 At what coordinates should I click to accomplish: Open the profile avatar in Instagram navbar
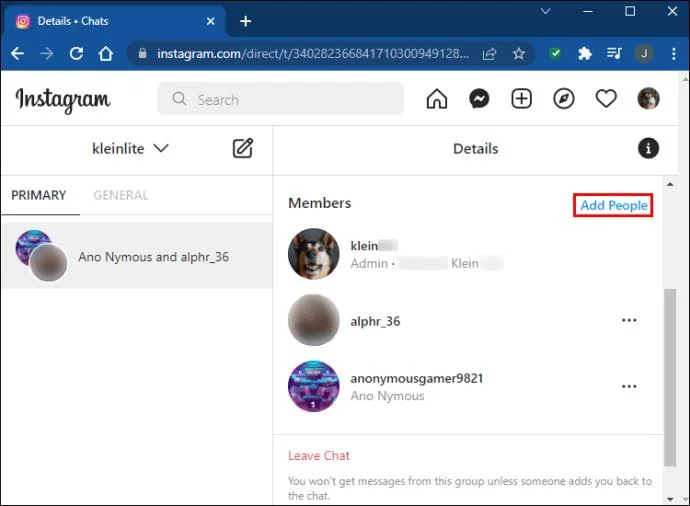648,99
